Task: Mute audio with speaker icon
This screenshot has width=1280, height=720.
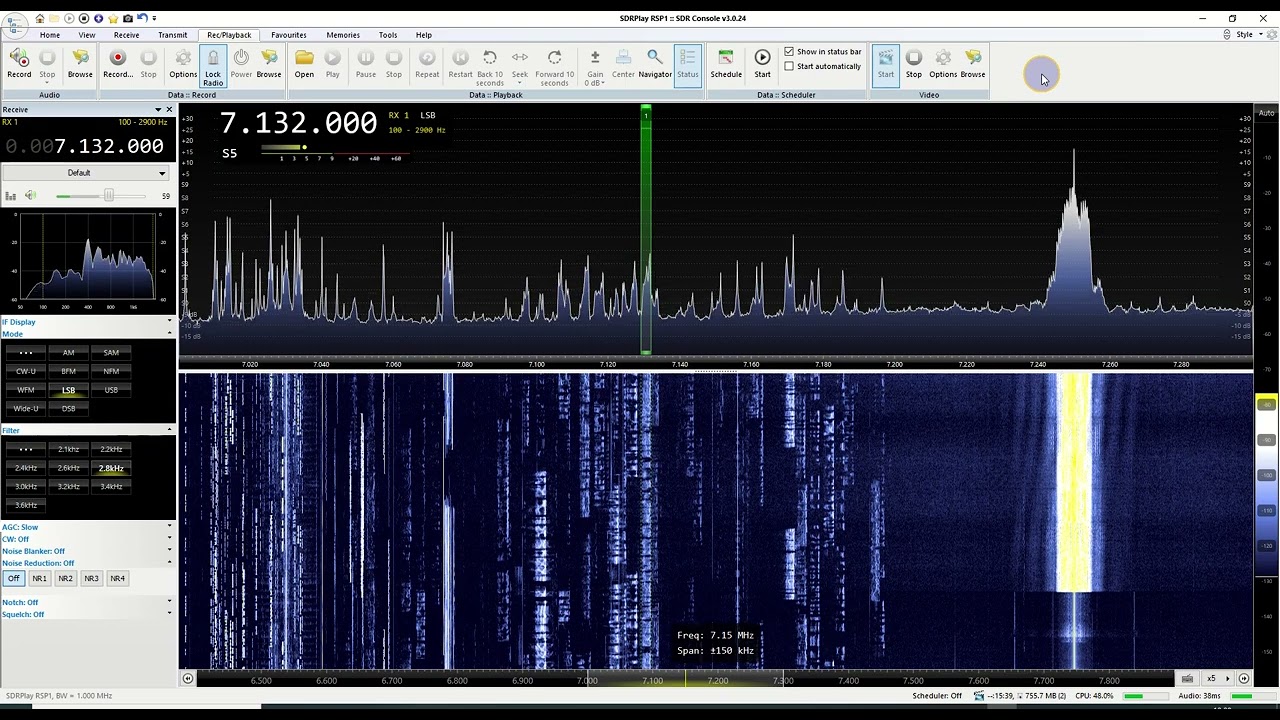Action: [30, 196]
